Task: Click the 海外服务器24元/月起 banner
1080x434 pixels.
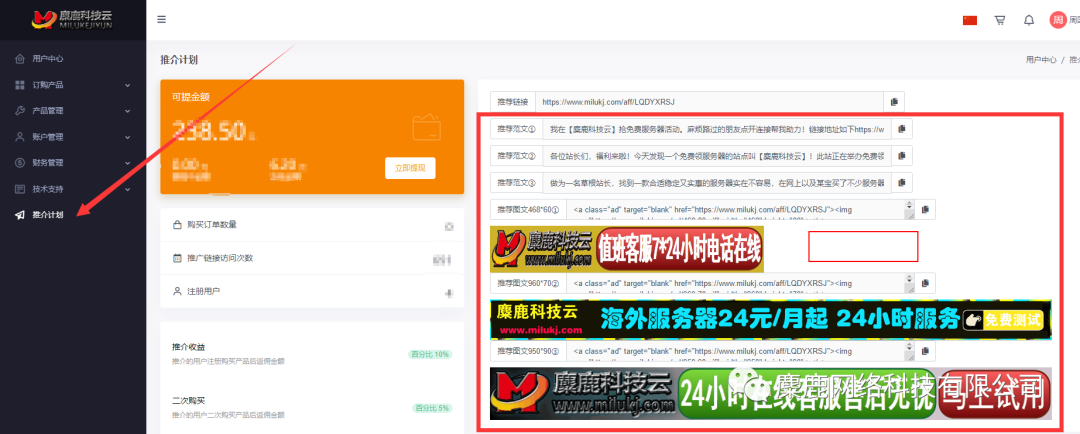Action: pyautogui.click(x=771, y=319)
